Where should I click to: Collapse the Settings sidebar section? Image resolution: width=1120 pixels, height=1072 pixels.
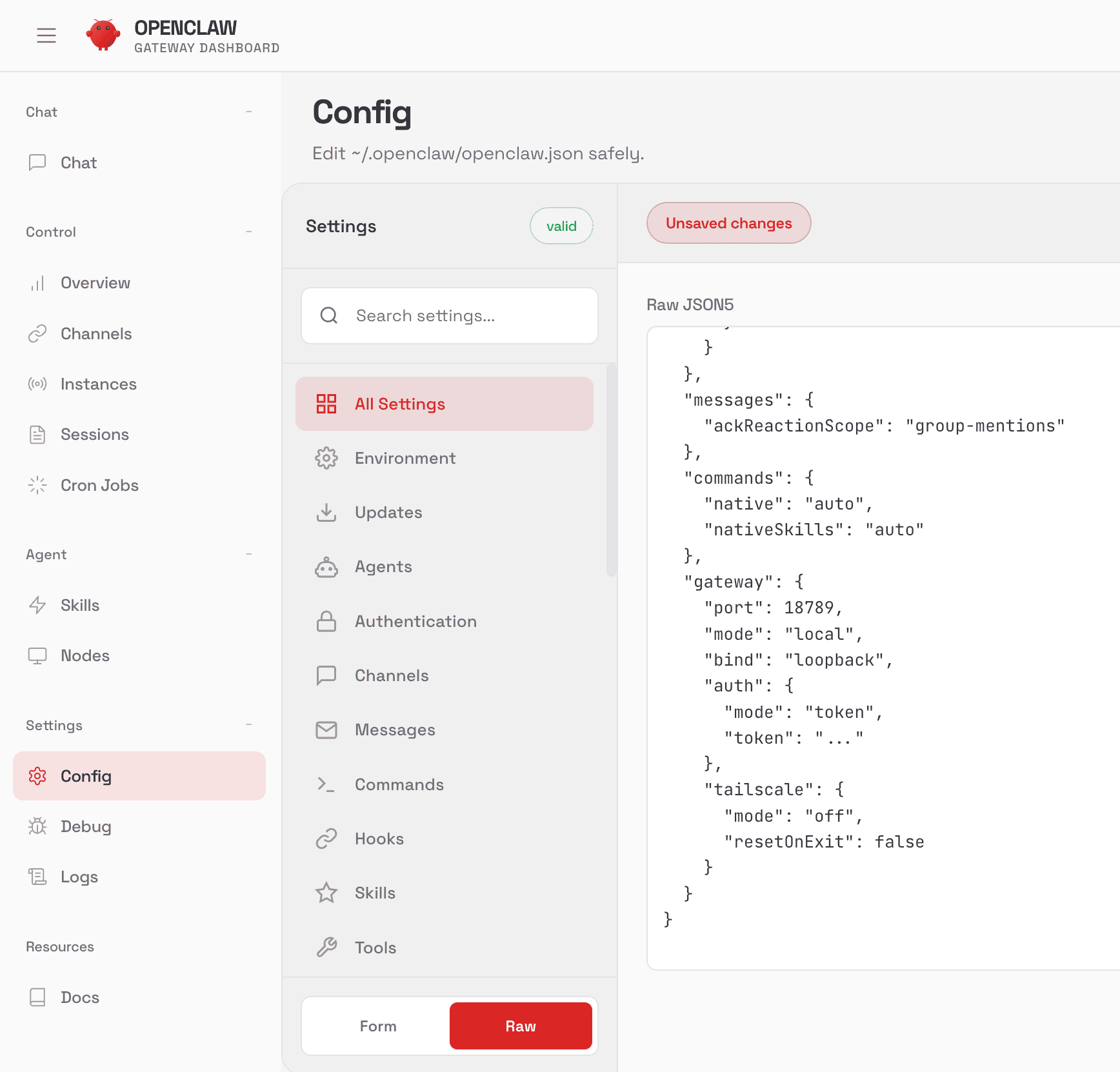[x=248, y=726]
